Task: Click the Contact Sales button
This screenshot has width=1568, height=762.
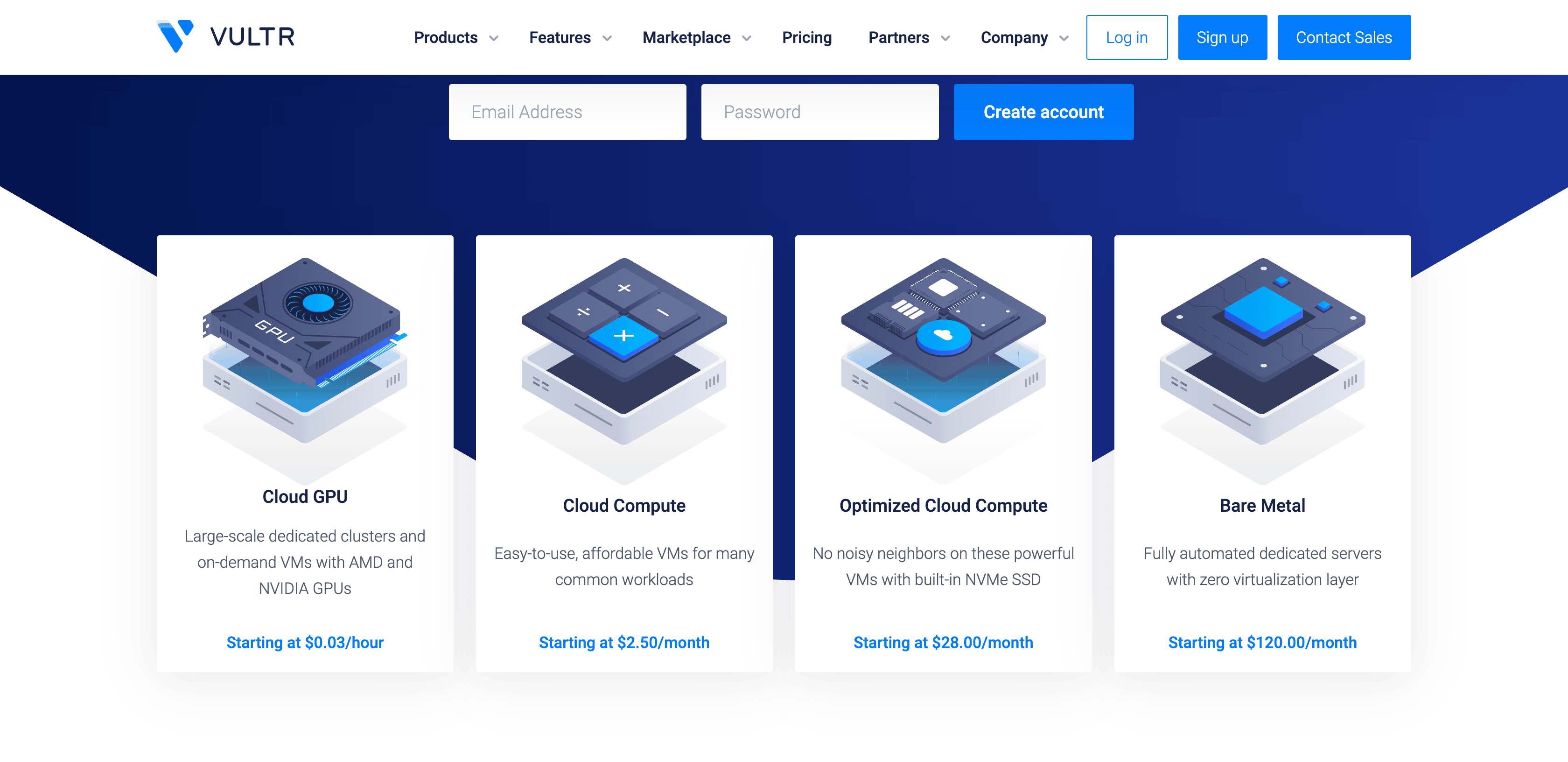Action: [1344, 38]
